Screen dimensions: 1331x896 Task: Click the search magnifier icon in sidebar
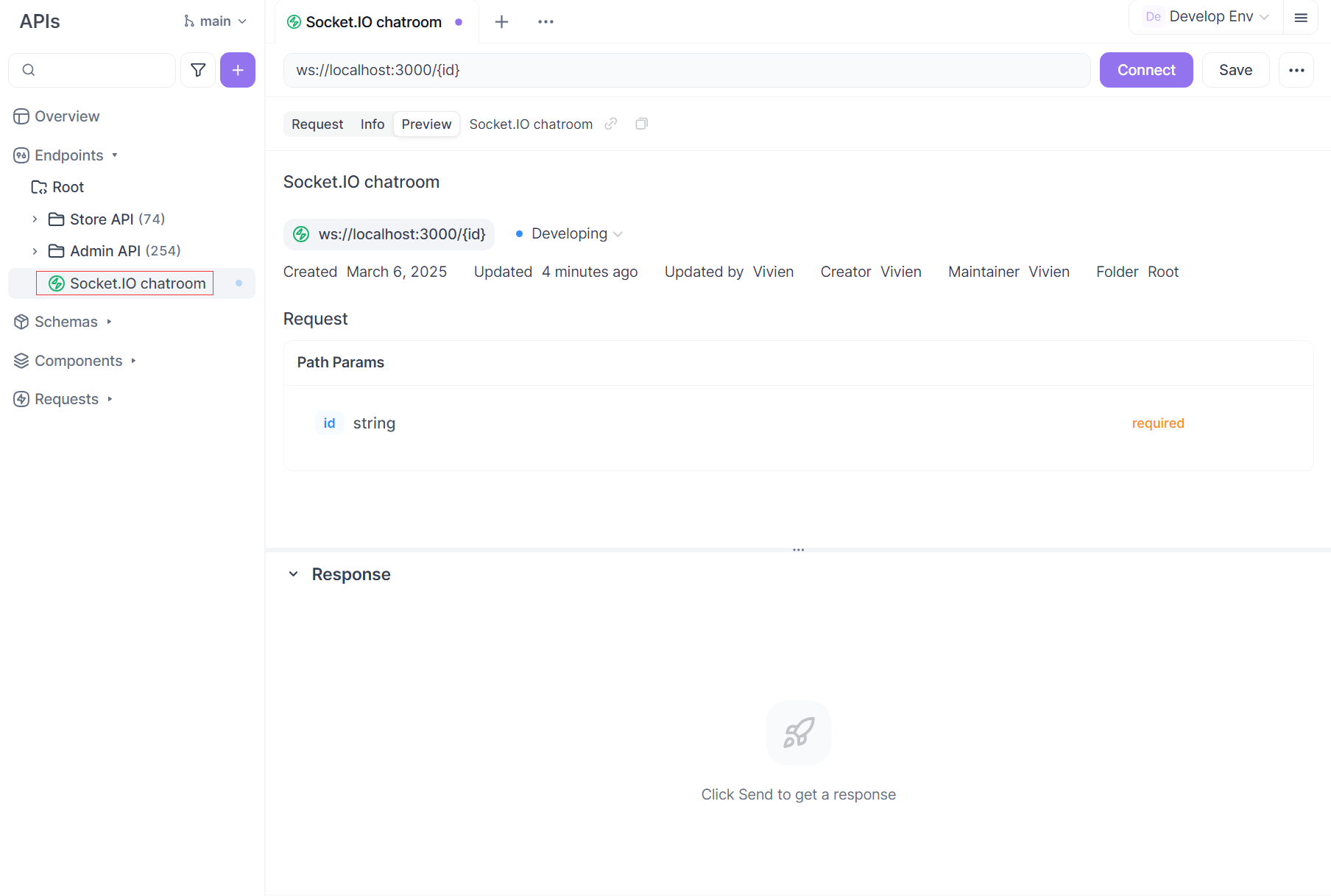(x=29, y=70)
